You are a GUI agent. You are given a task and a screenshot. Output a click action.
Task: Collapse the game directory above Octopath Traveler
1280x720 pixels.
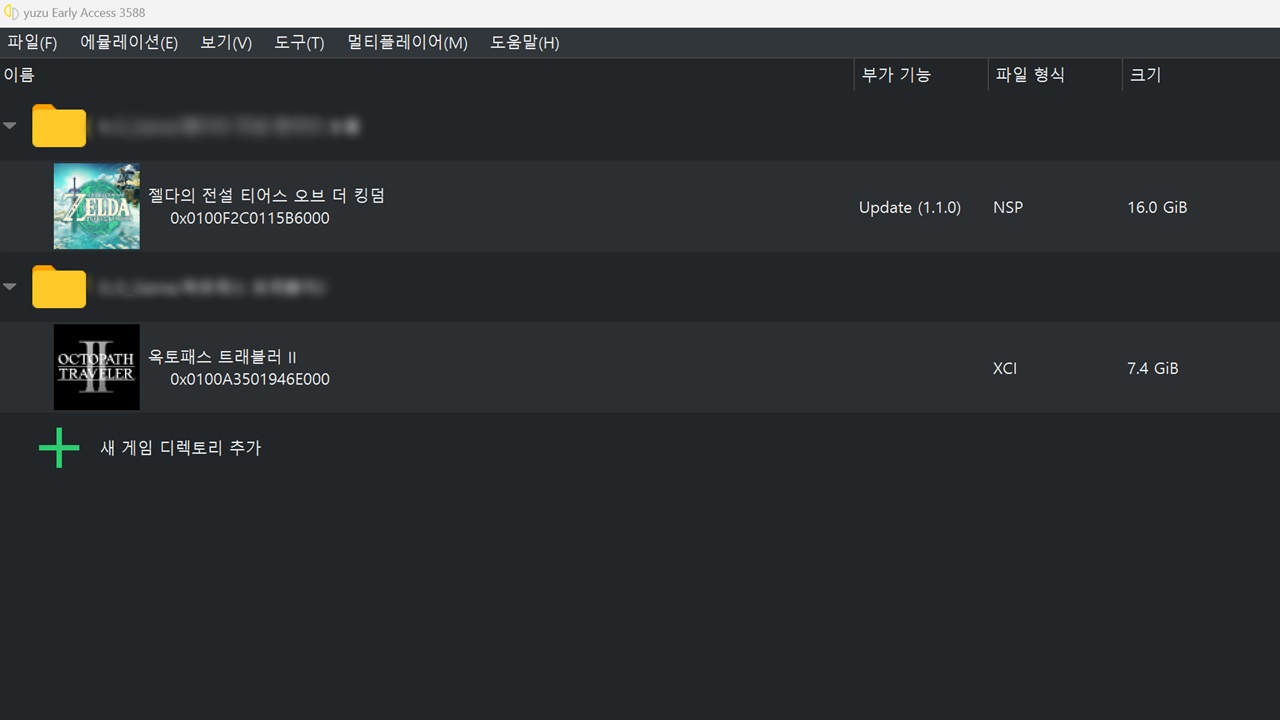point(10,287)
